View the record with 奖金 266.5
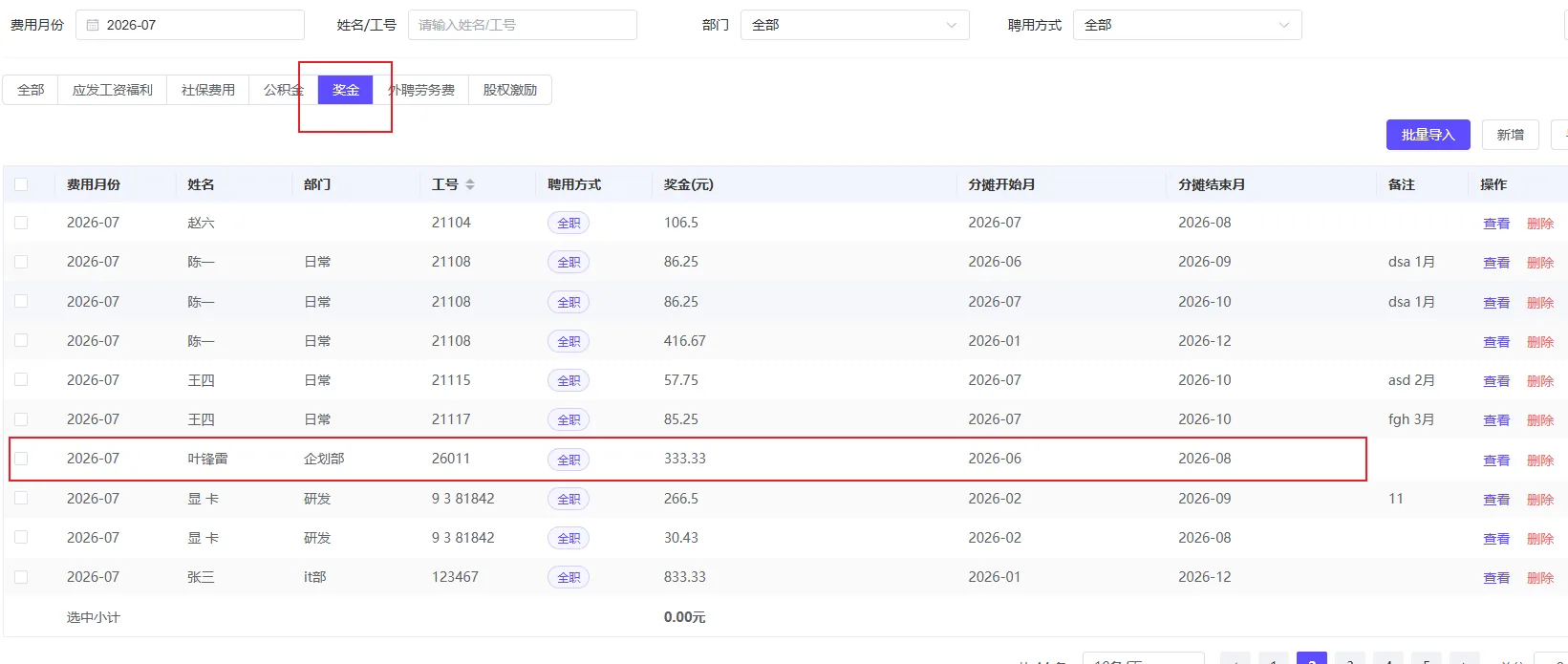Viewport: 1568px width, 664px height. coord(1496,500)
